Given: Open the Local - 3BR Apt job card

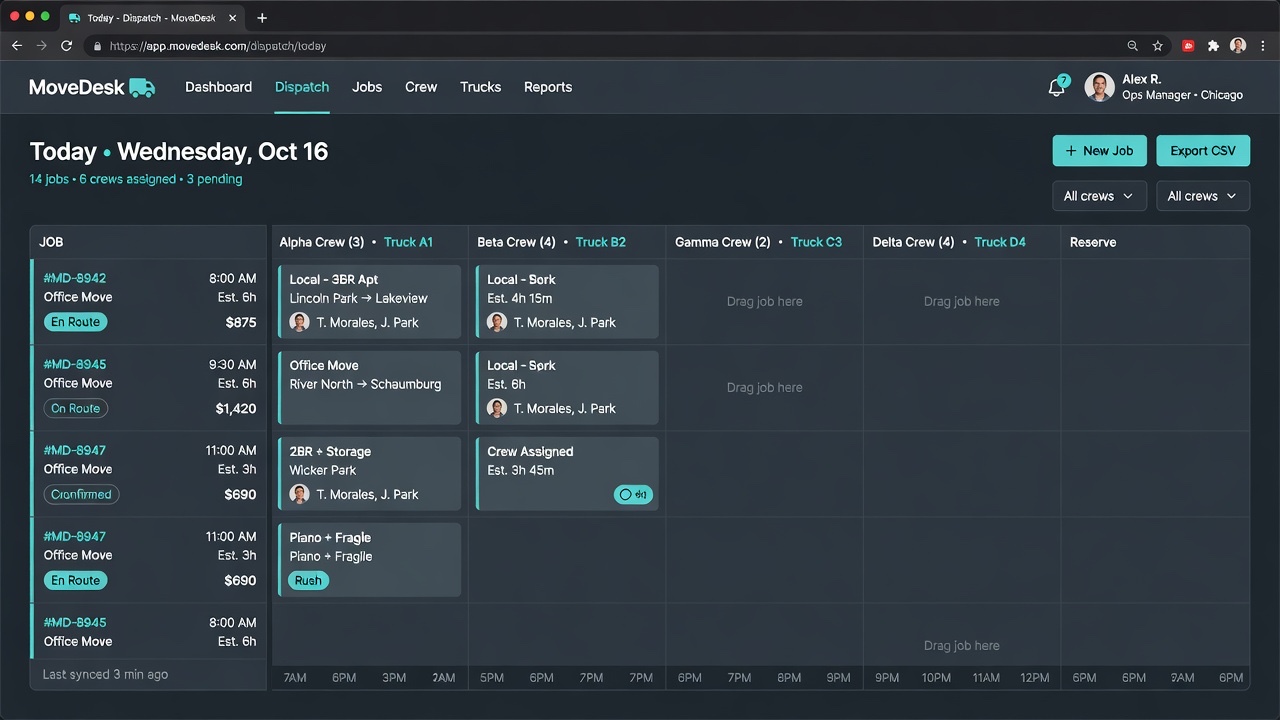Looking at the screenshot, I should click(370, 301).
